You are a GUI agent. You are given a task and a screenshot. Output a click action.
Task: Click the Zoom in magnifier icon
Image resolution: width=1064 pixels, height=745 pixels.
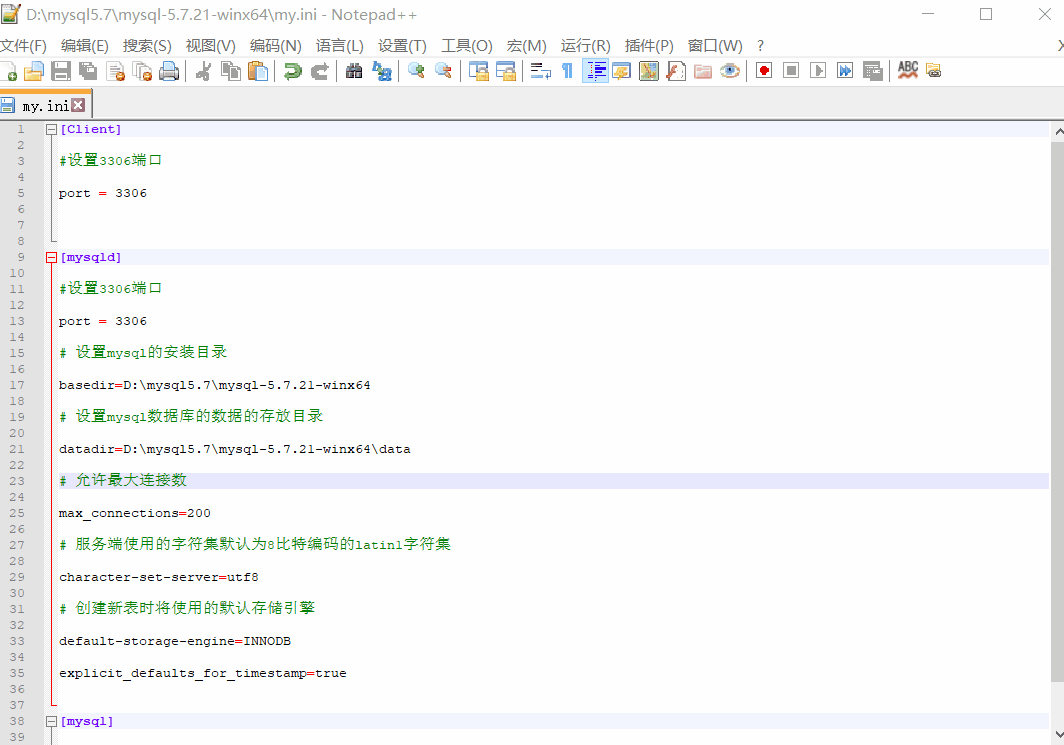[x=416, y=71]
